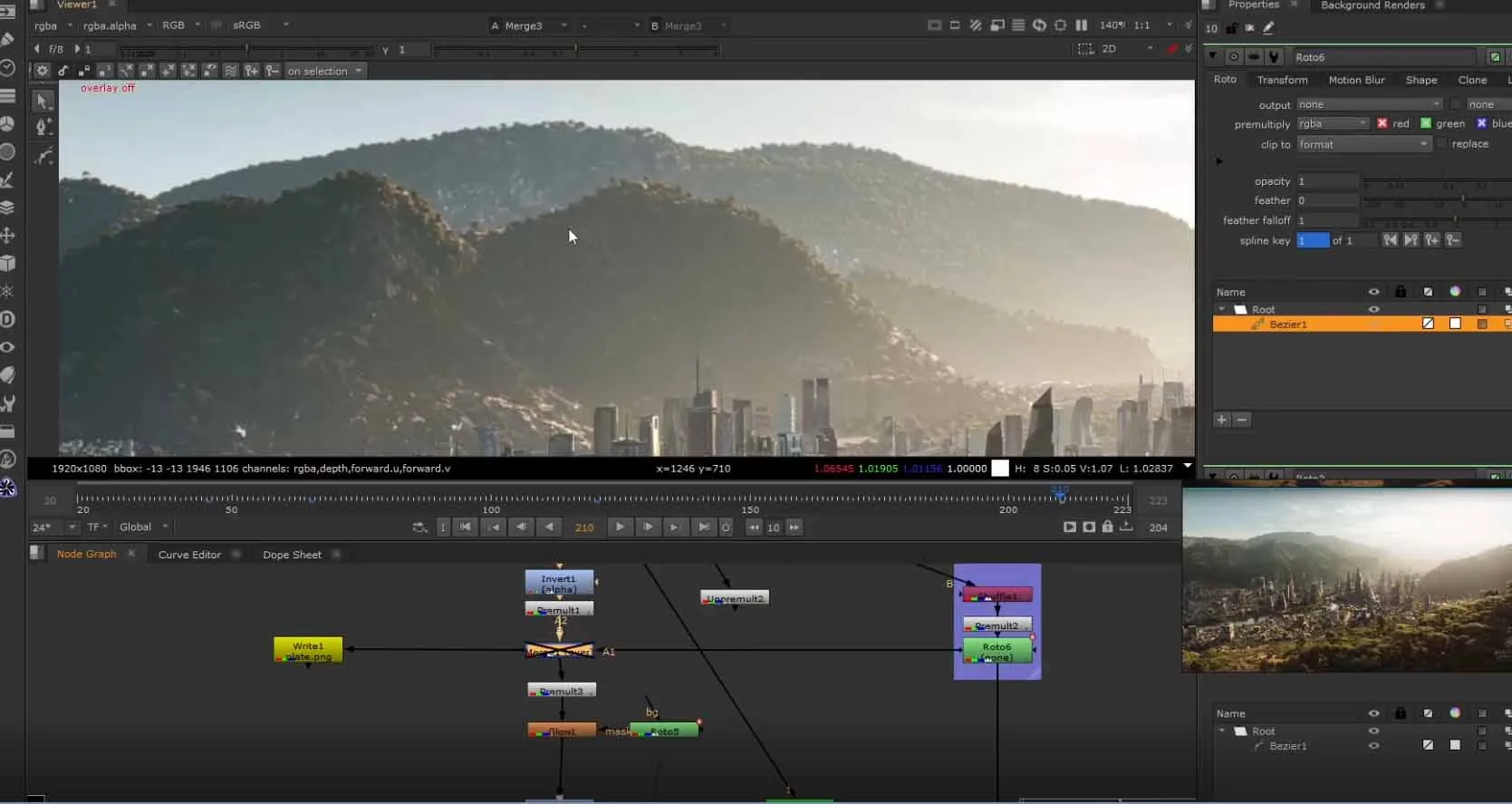Play the timeline forward
Viewport: 1512px width, 804px height.
(x=620, y=527)
